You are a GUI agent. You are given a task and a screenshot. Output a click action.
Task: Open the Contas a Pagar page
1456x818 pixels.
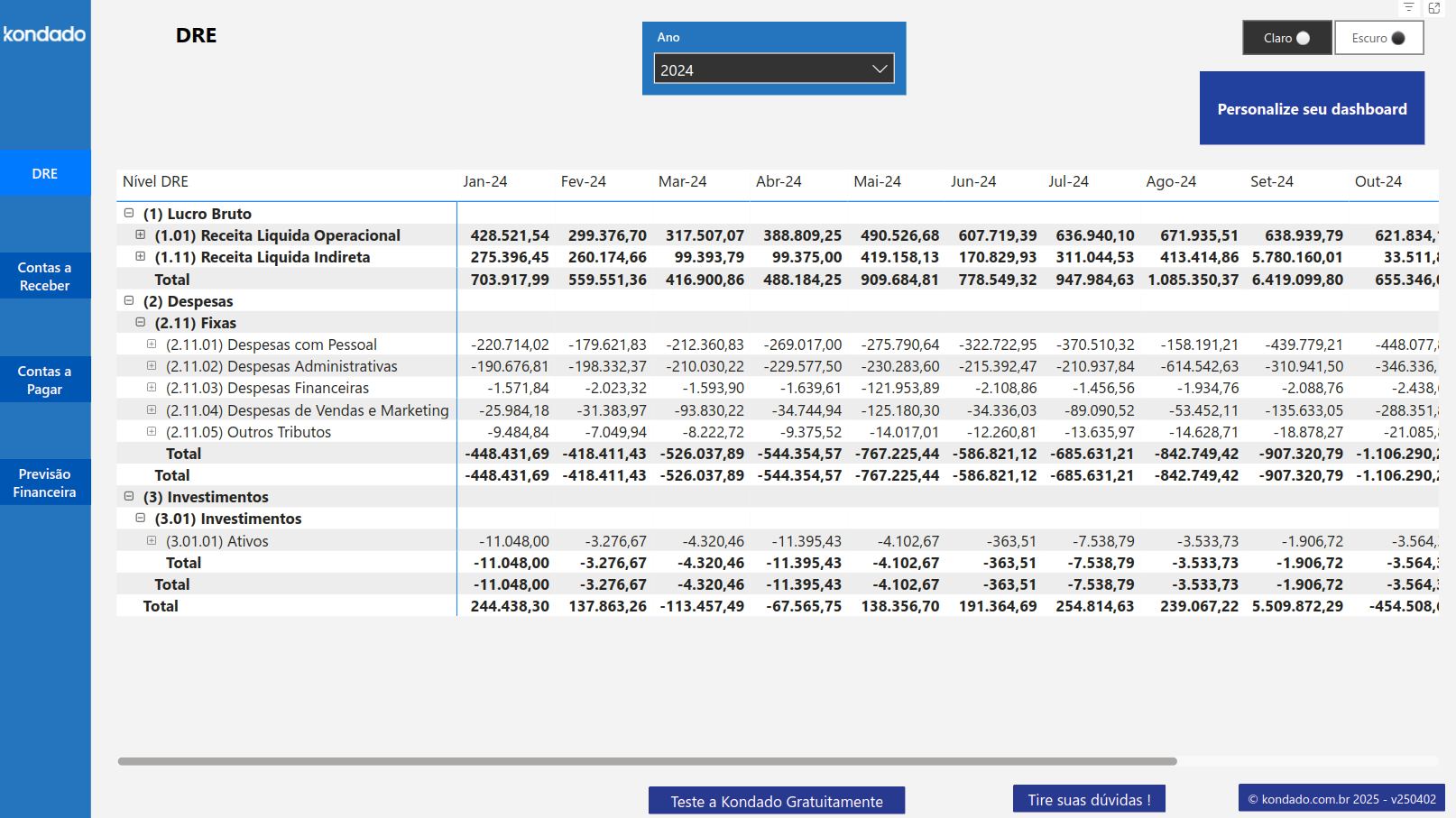pyautogui.click(x=45, y=380)
